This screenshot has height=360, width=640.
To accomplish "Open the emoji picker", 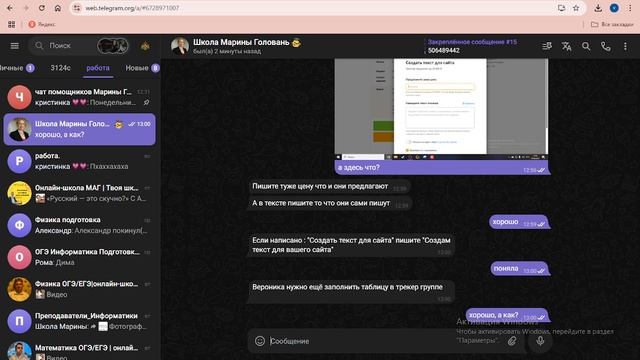I will [260, 341].
